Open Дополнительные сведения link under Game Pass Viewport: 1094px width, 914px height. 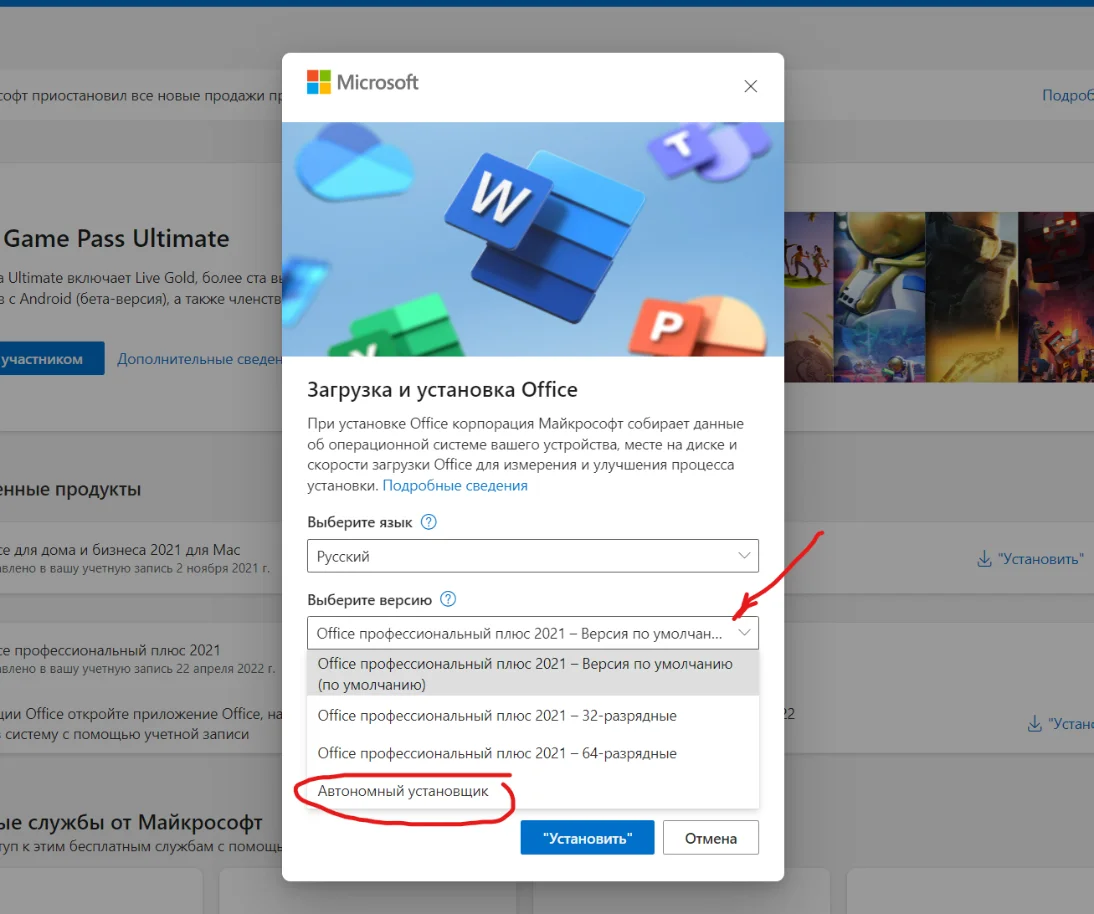(200, 359)
